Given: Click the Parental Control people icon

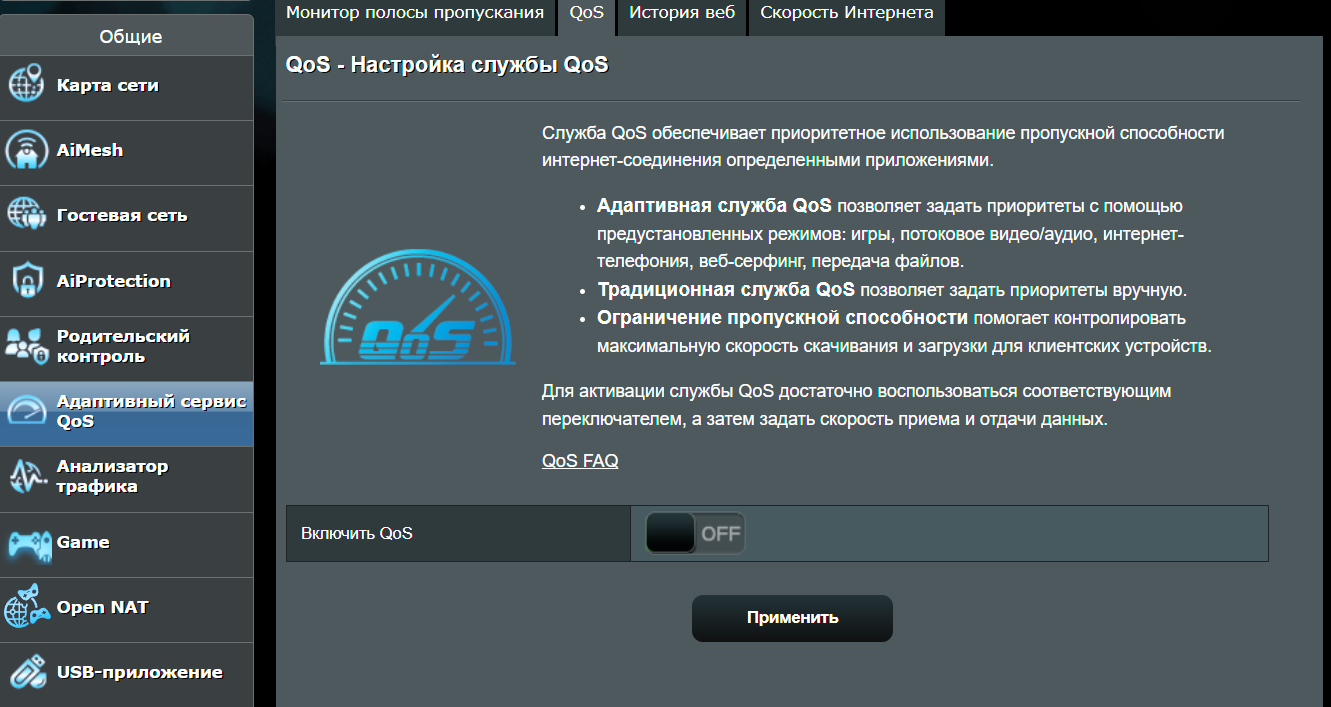Looking at the screenshot, I should (x=26, y=346).
